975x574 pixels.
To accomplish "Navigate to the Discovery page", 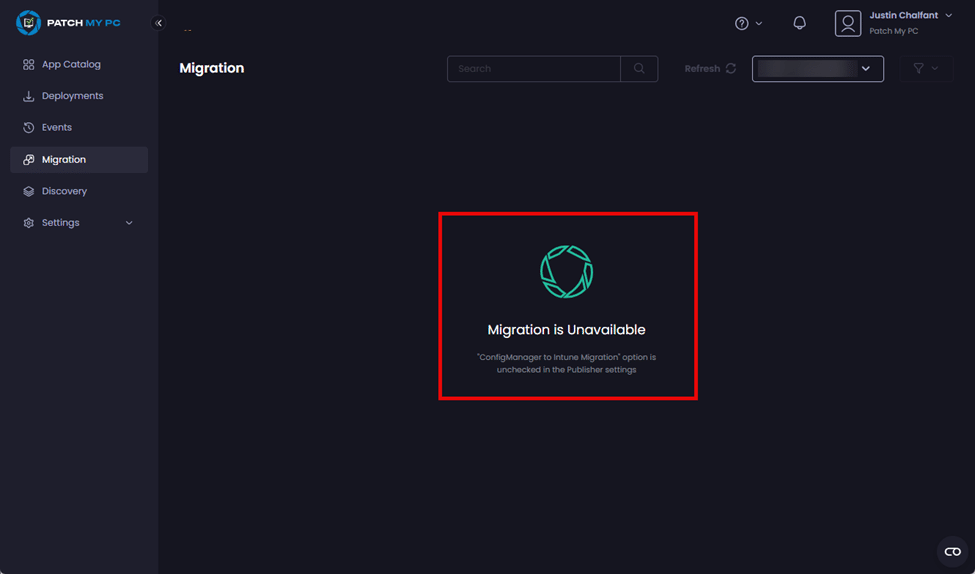I will click(64, 191).
